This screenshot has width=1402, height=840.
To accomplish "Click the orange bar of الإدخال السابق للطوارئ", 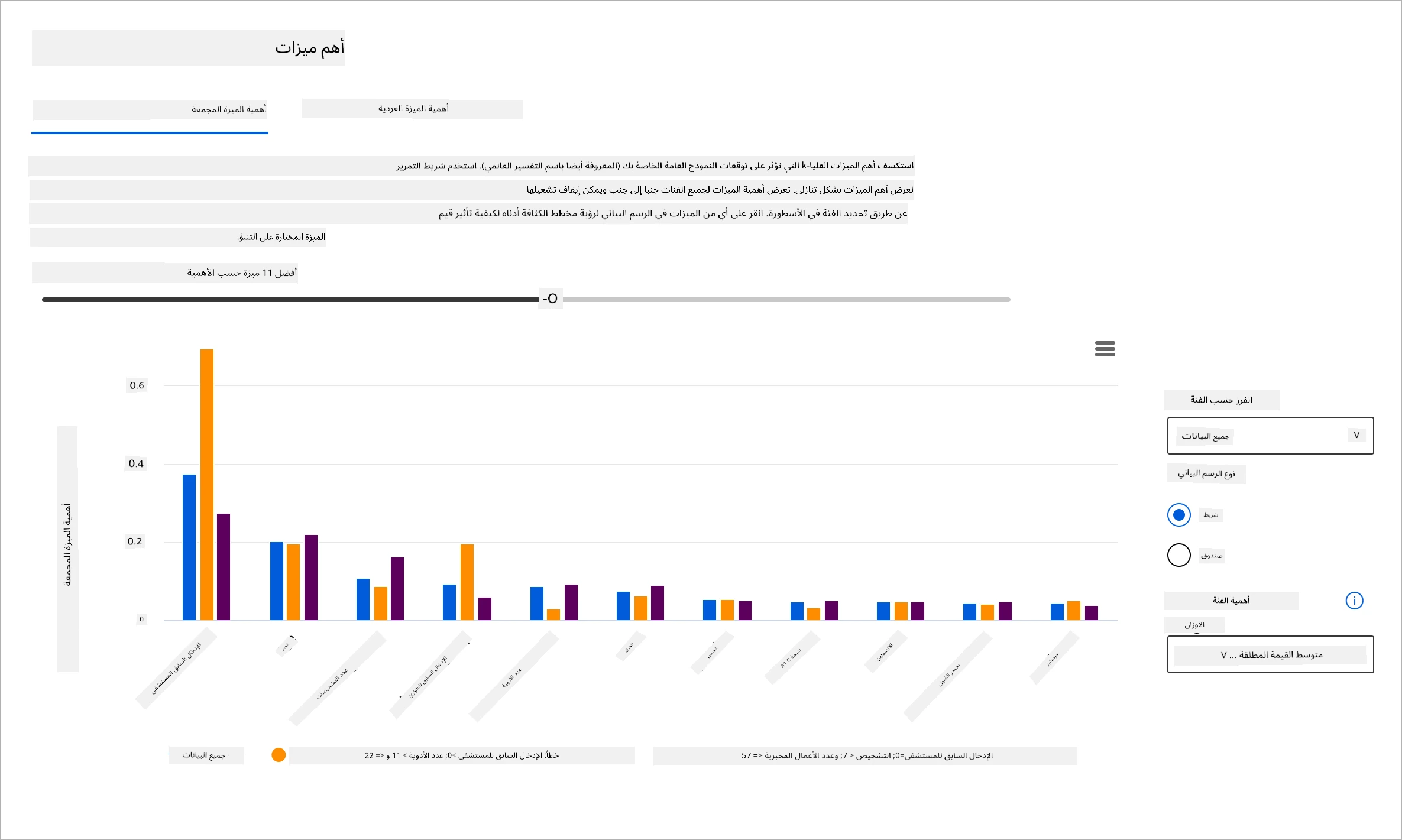I will 467,582.
